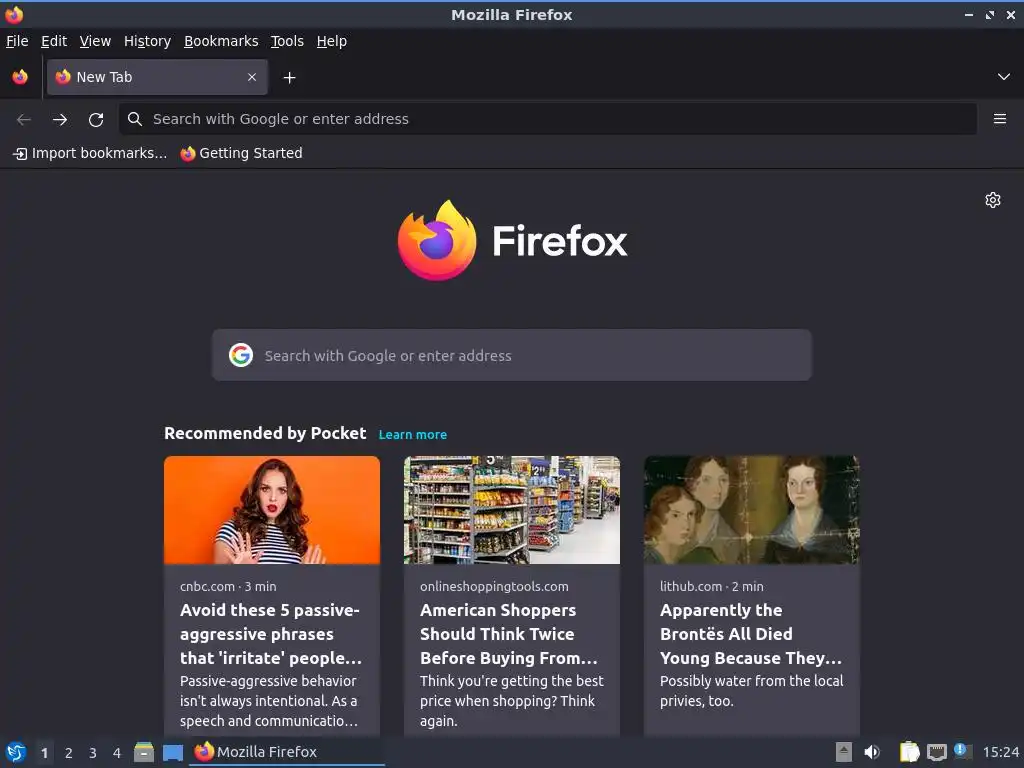
Task: Open the View menu
Action: coord(95,41)
